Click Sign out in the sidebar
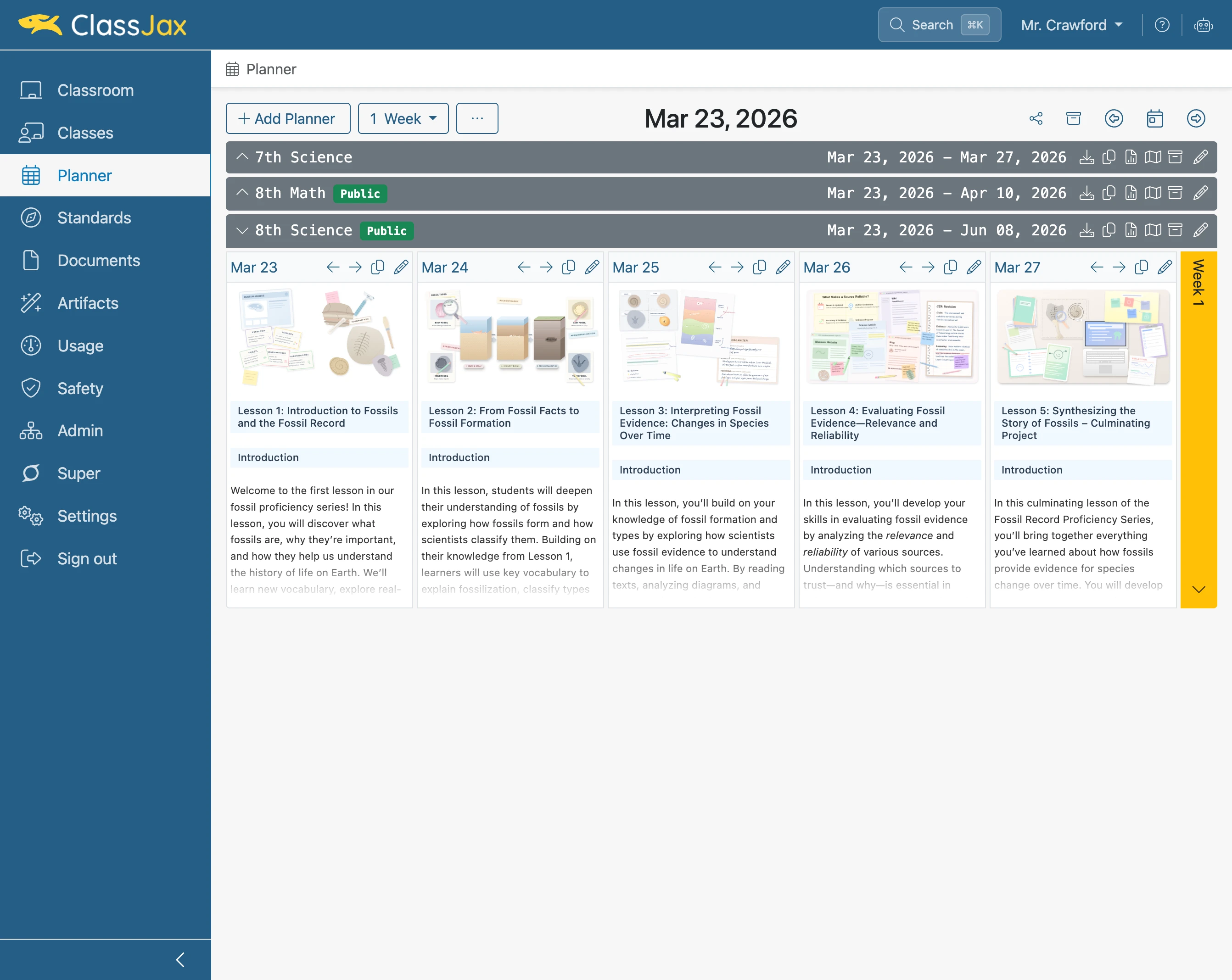Viewport: 1232px width, 980px height. [x=106, y=558]
